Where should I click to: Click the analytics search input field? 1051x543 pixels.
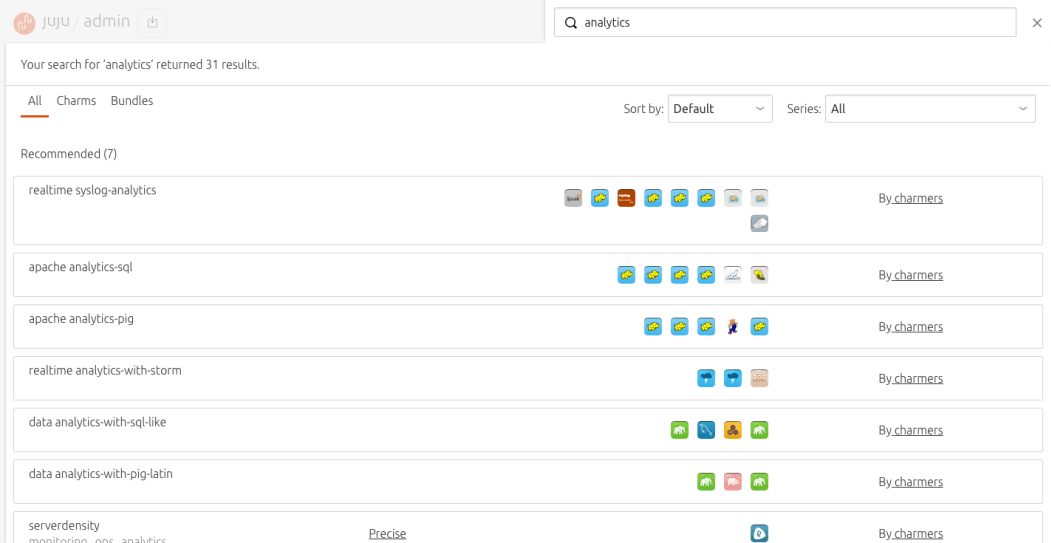785,22
